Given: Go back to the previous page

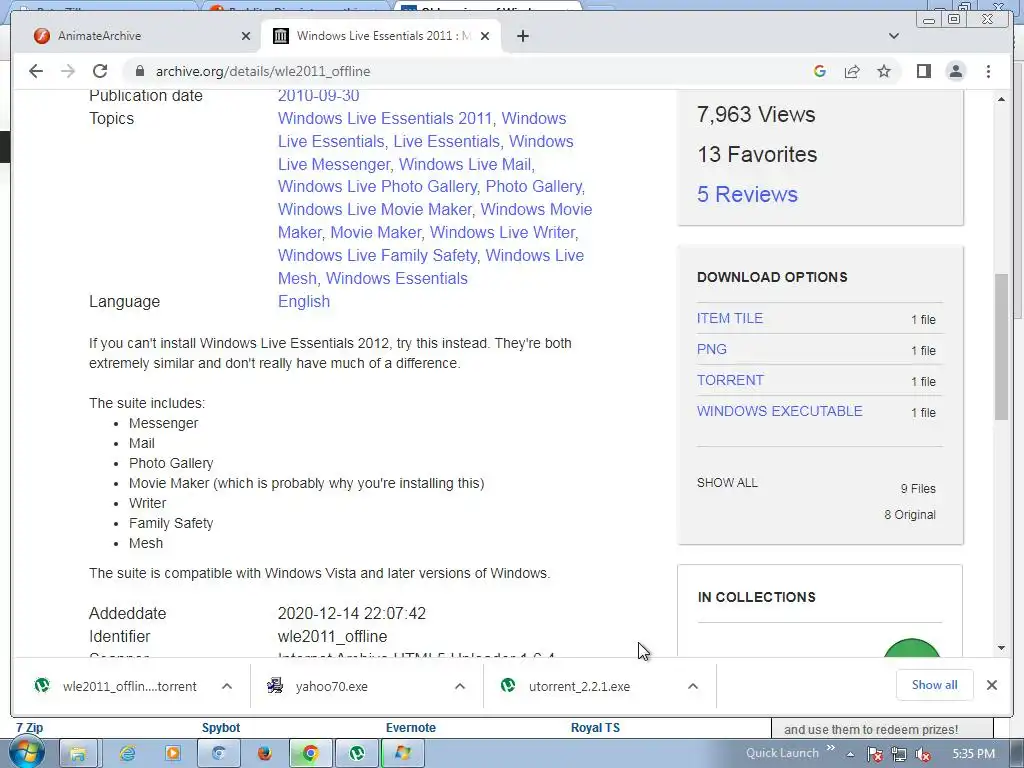Looking at the screenshot, I should pyautogui.click(x=36, y=71).
